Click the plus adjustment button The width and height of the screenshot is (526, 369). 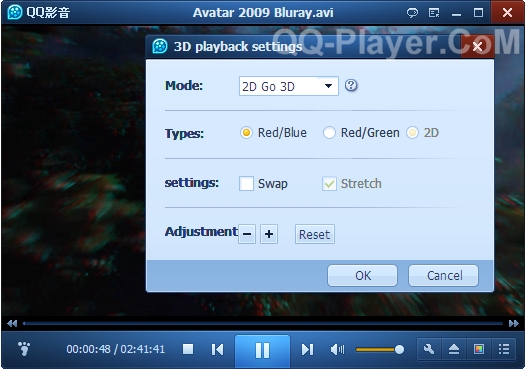tap(269, 234)
